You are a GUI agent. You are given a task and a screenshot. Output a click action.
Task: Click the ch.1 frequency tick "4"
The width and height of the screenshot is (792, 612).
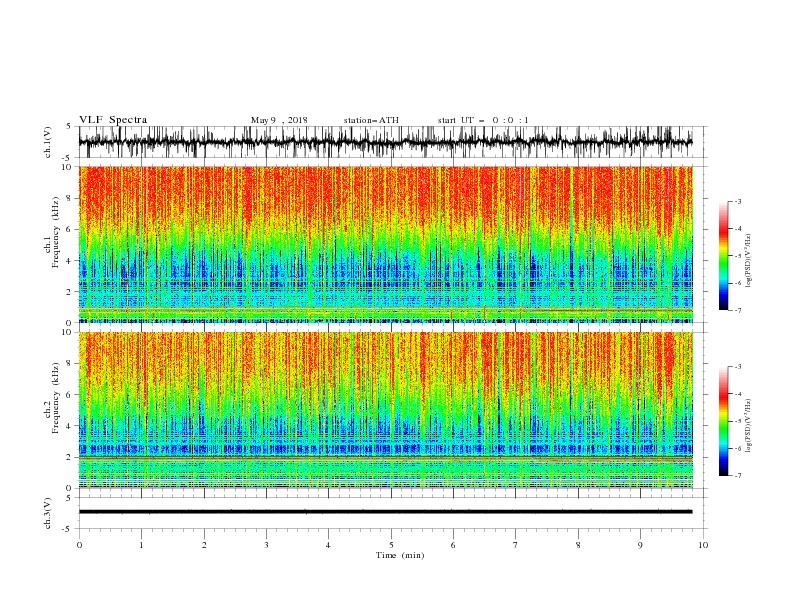[69, 261]
